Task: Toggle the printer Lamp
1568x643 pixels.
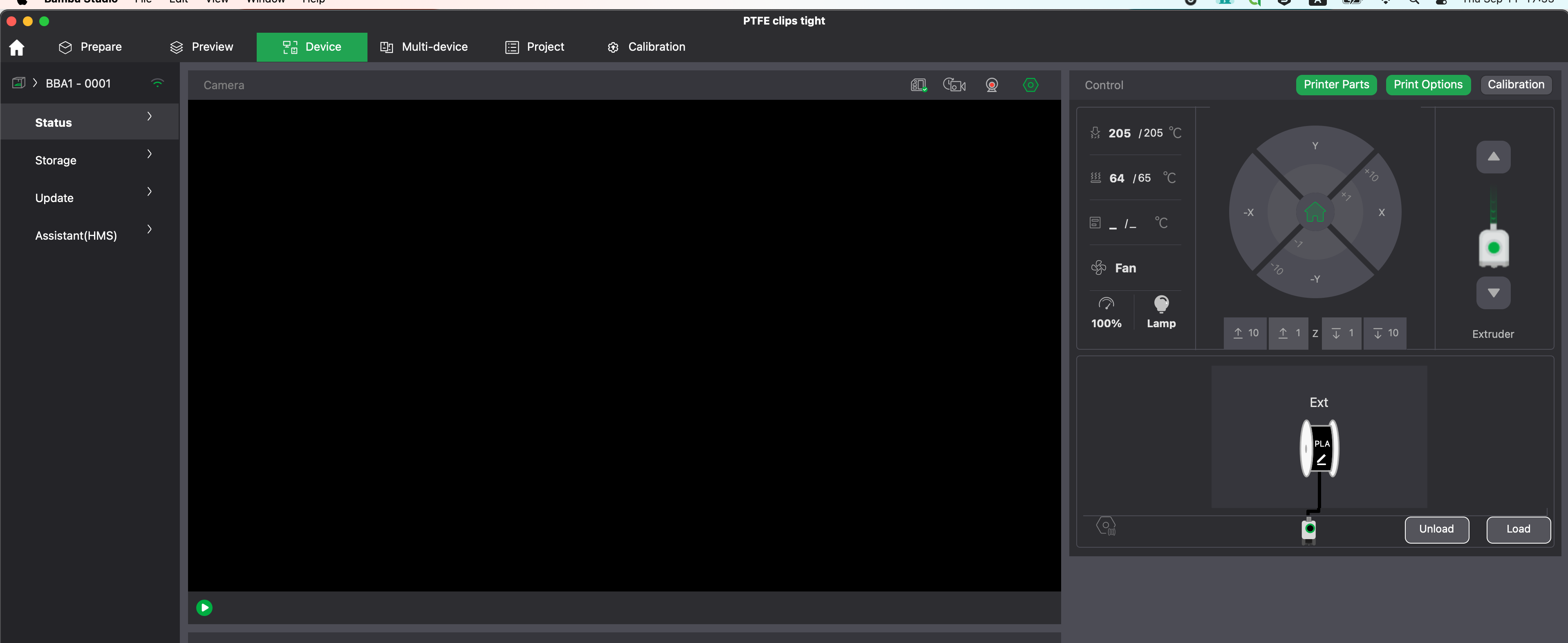Action: (x=1161, y=312)
